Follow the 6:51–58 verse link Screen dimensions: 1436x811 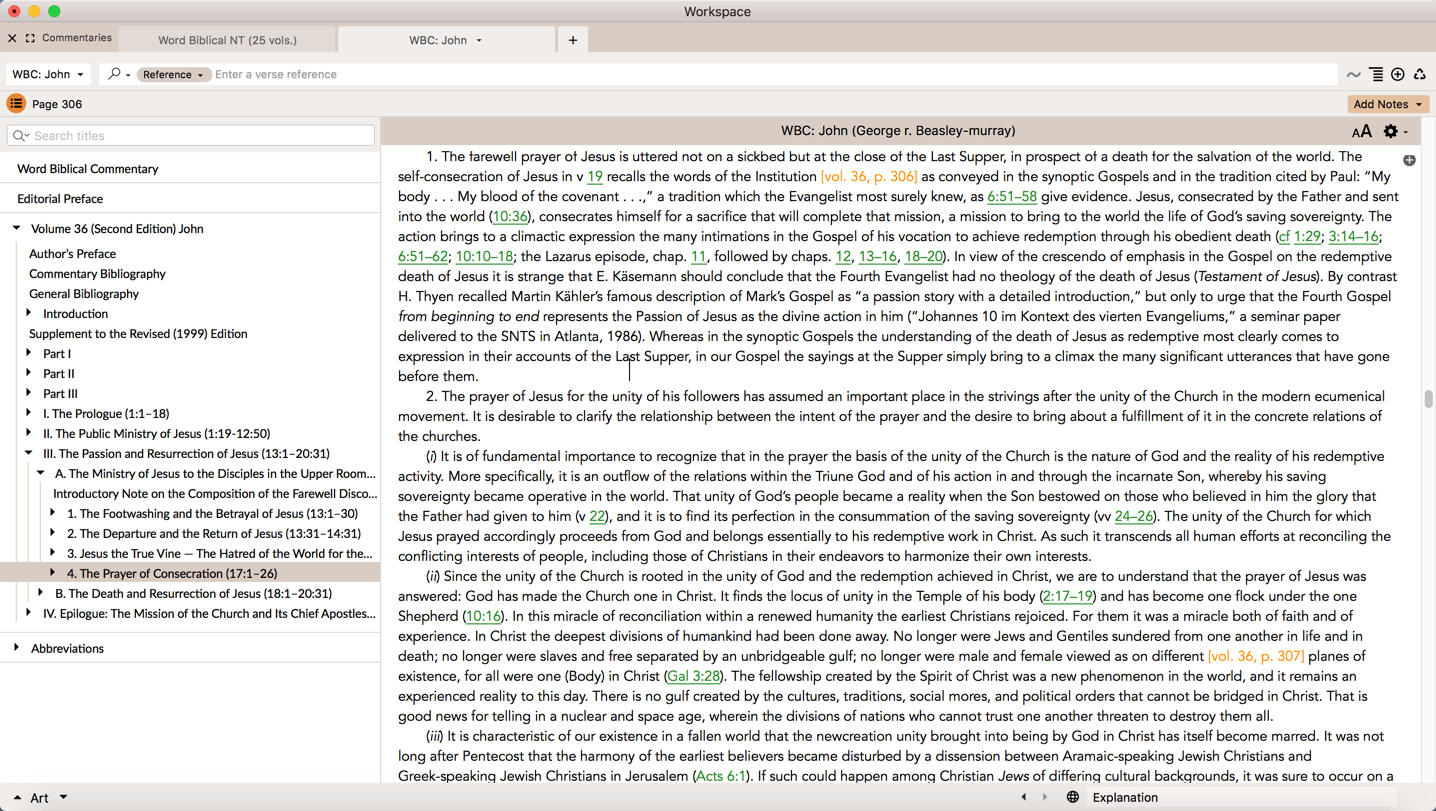1012,197
